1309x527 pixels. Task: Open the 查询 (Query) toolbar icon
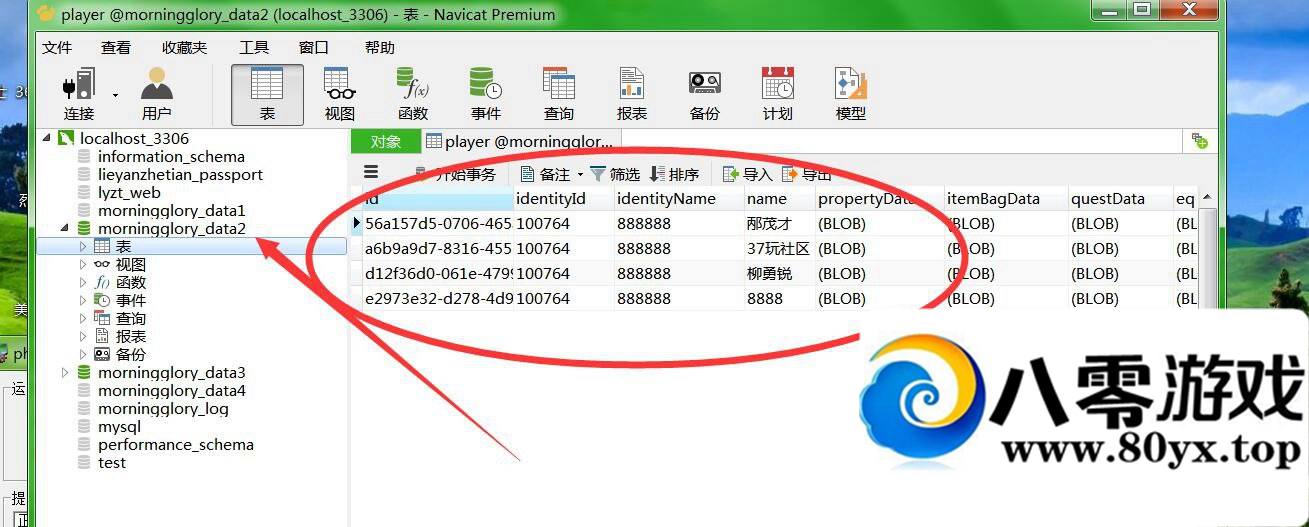coord(559,94)
